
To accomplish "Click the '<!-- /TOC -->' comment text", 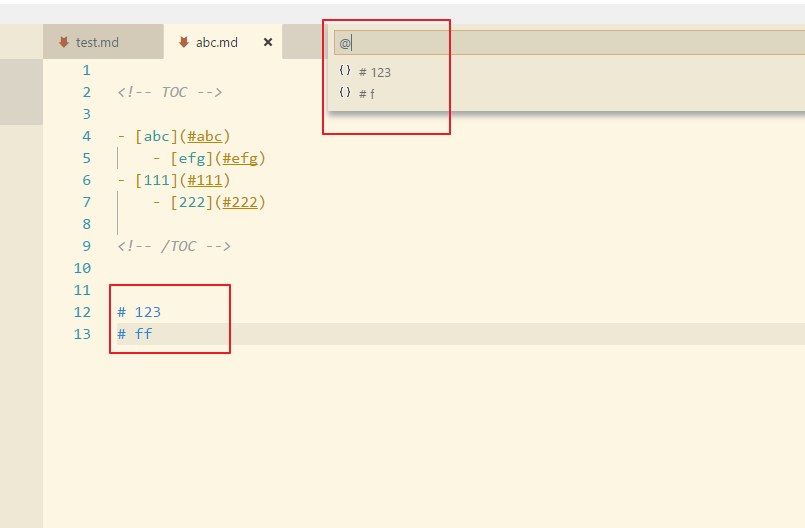I will (174, 246).
